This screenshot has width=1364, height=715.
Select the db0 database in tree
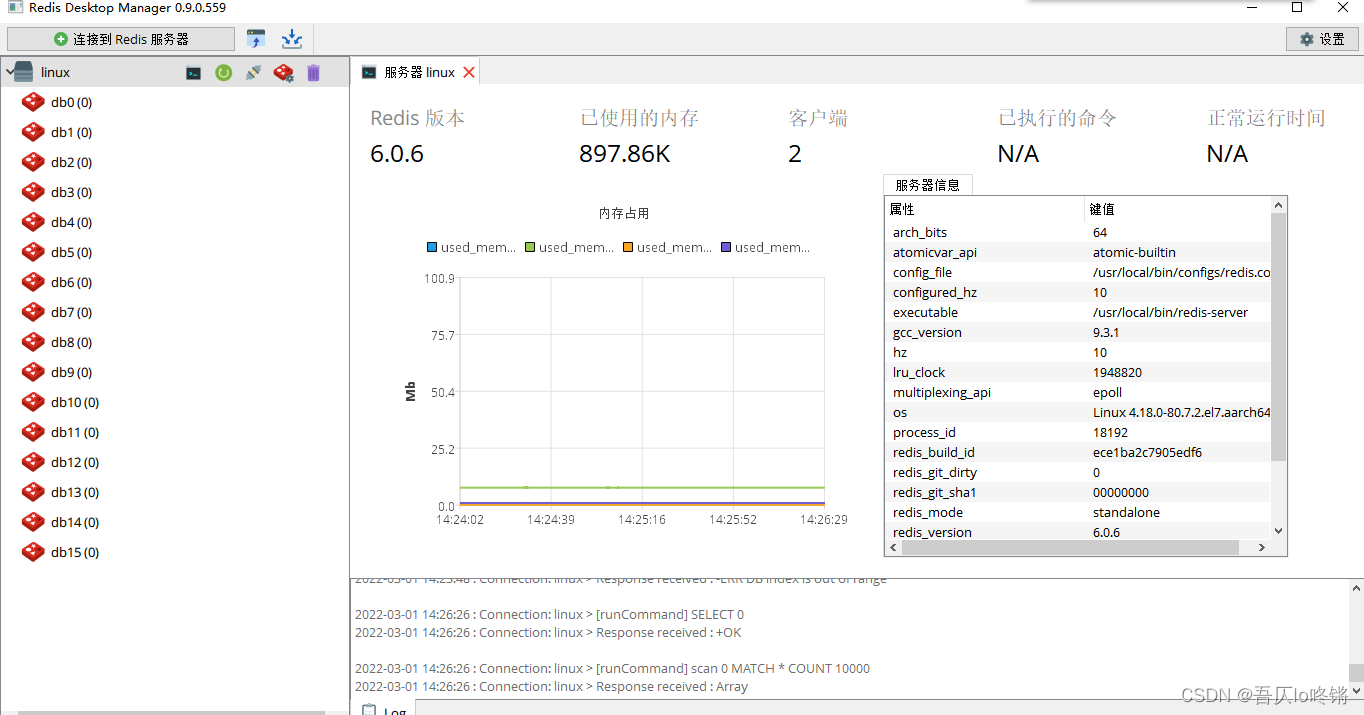(x=70, y=102)
